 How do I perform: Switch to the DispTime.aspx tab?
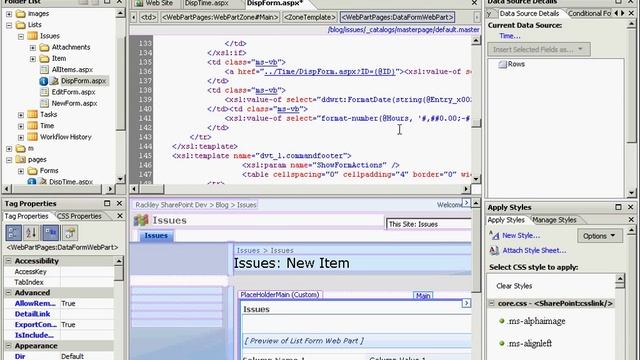[206, 4]
